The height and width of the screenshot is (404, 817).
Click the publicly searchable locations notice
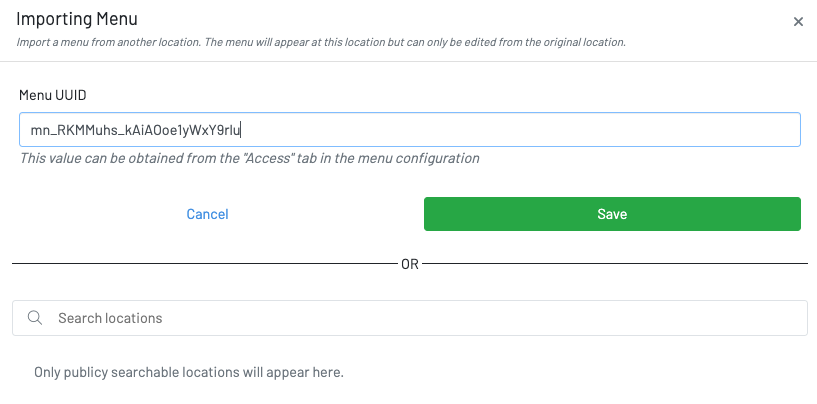pyautogui.click(x=188, y=372)
